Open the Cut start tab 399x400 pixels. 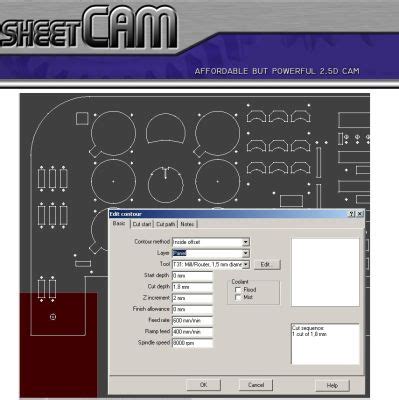pos(142,224)
